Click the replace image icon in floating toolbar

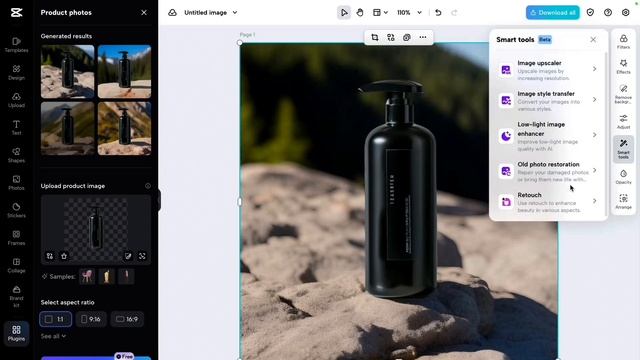(x=391, y=38)
